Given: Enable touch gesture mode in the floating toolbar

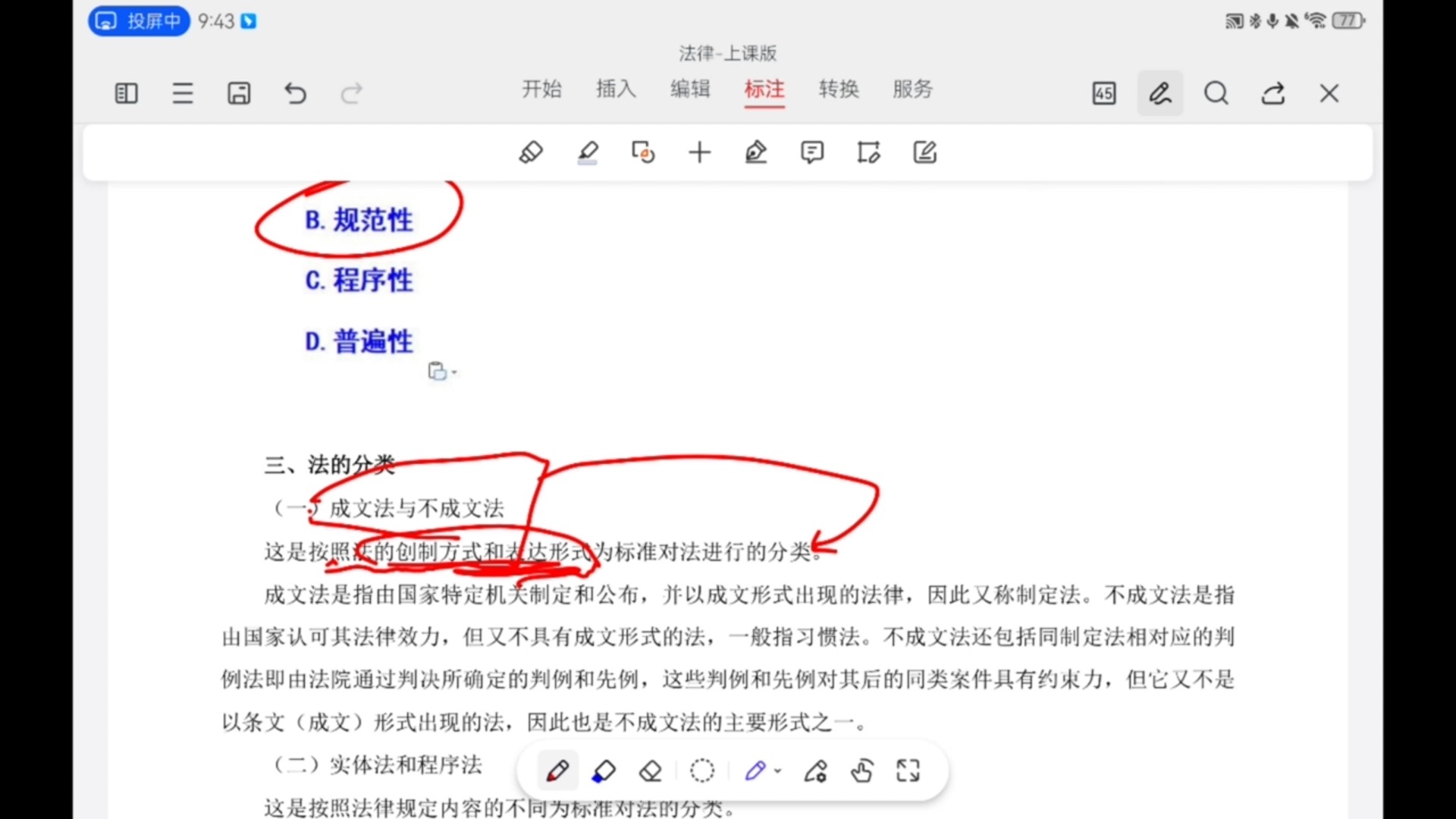Looking at the screenshot, I should click(x=862, y=770).
